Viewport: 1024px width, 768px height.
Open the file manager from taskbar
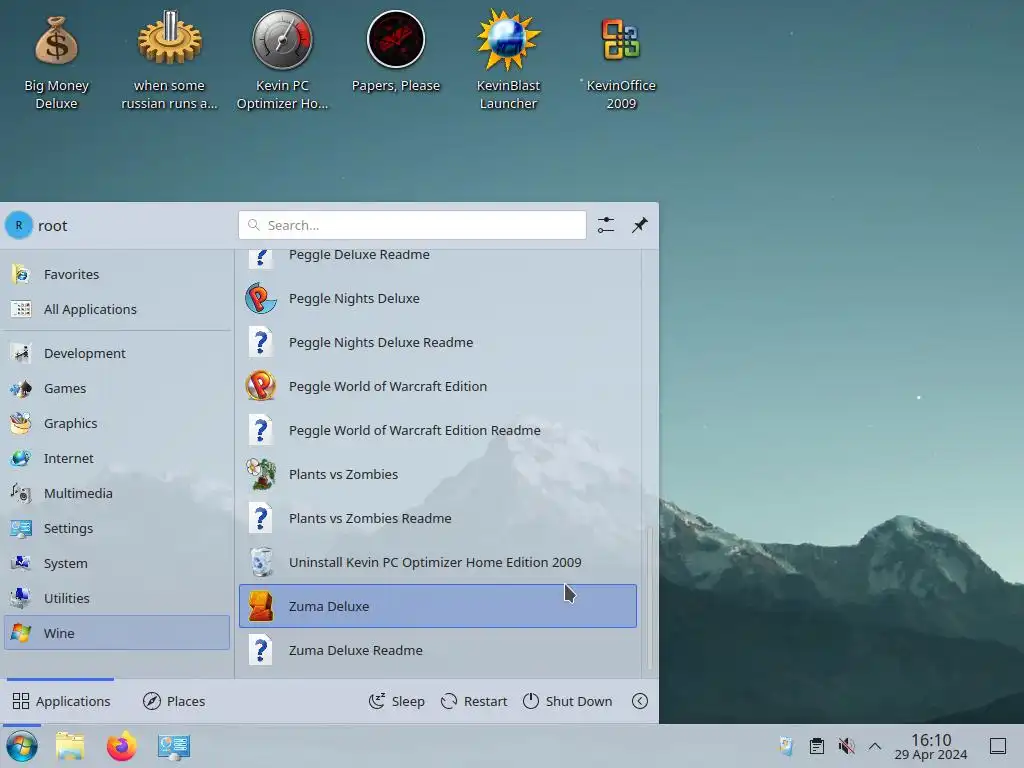coord(70,746)
